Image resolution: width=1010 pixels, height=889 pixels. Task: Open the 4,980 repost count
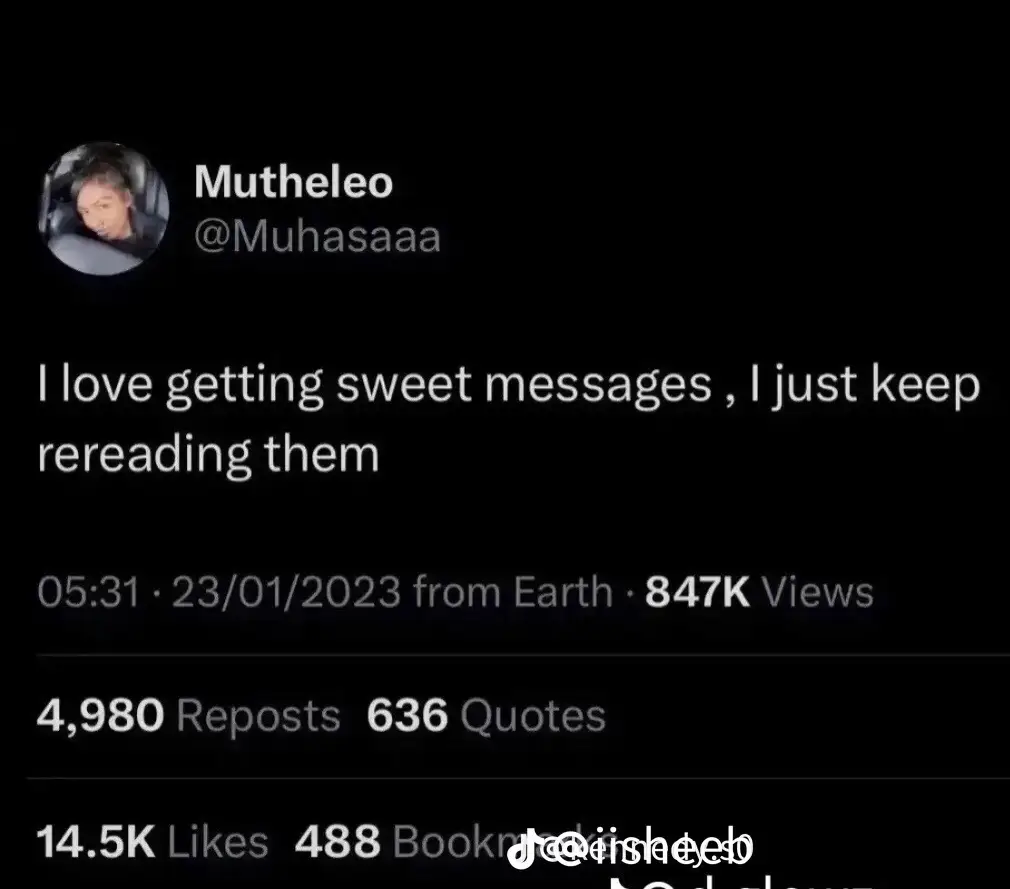click(x=100, y=716)
